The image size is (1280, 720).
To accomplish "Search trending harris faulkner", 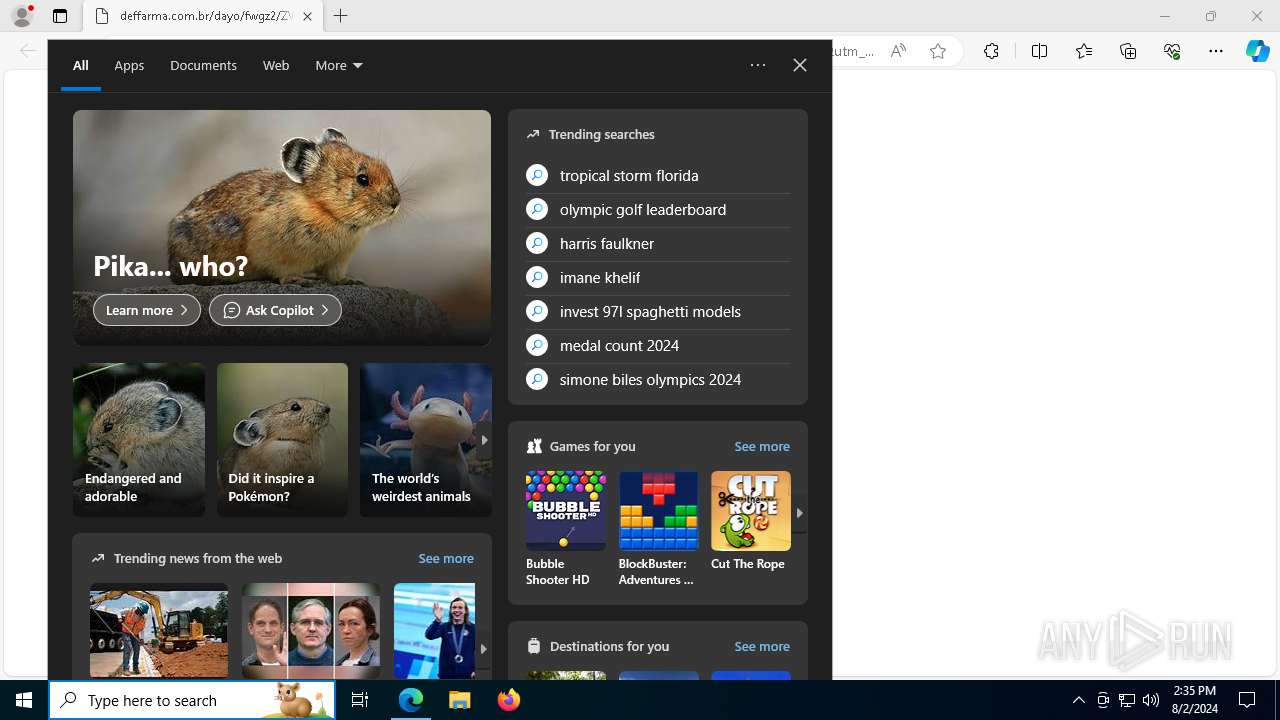I will 658,243.
